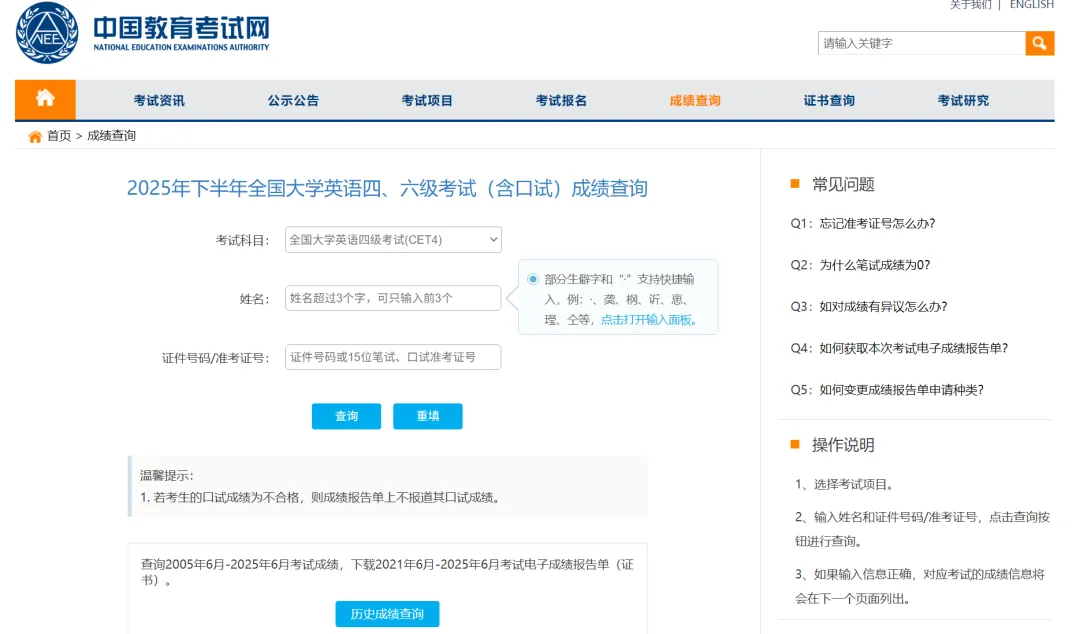The height and width of the screenshot is (634, 1080).
Task: Click the page title 2025年下半年全国大学英语四、六级考试
Action: tap(387, 188)
